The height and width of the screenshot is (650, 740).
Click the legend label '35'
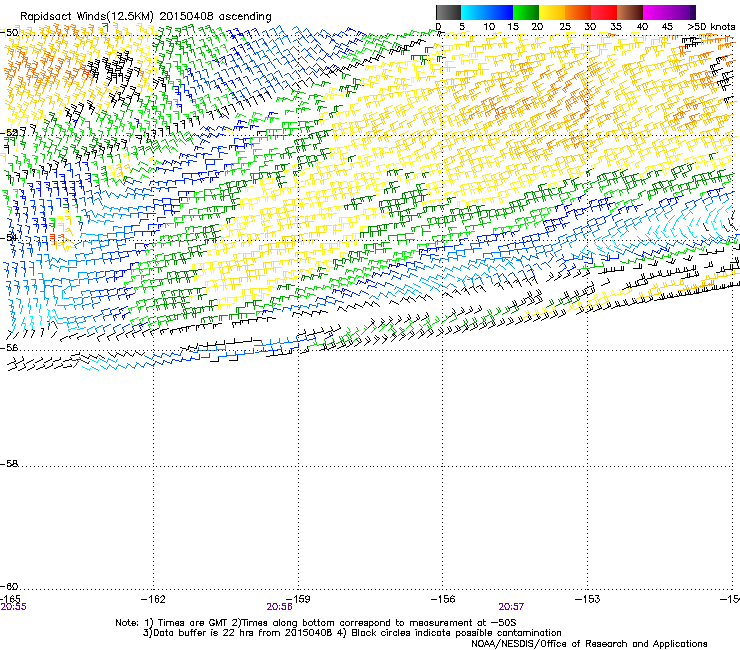tap(616, 27)
